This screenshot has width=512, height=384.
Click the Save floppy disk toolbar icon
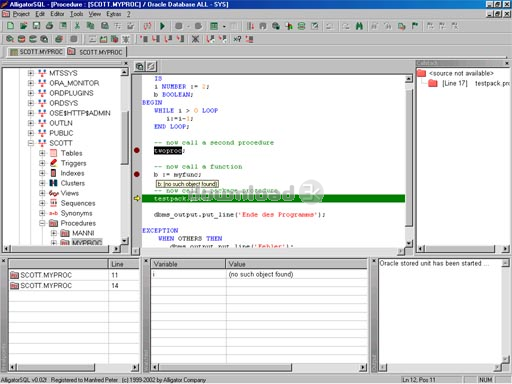click(36, 26)
